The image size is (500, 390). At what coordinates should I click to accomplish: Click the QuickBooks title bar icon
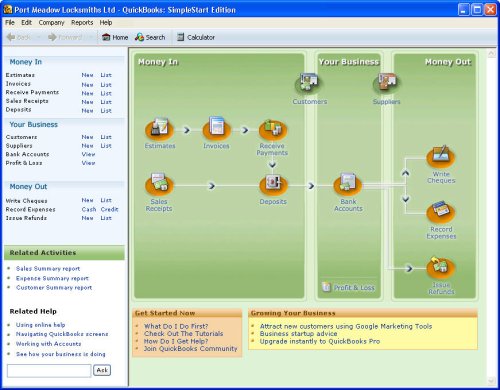click(x=8, y=10)
